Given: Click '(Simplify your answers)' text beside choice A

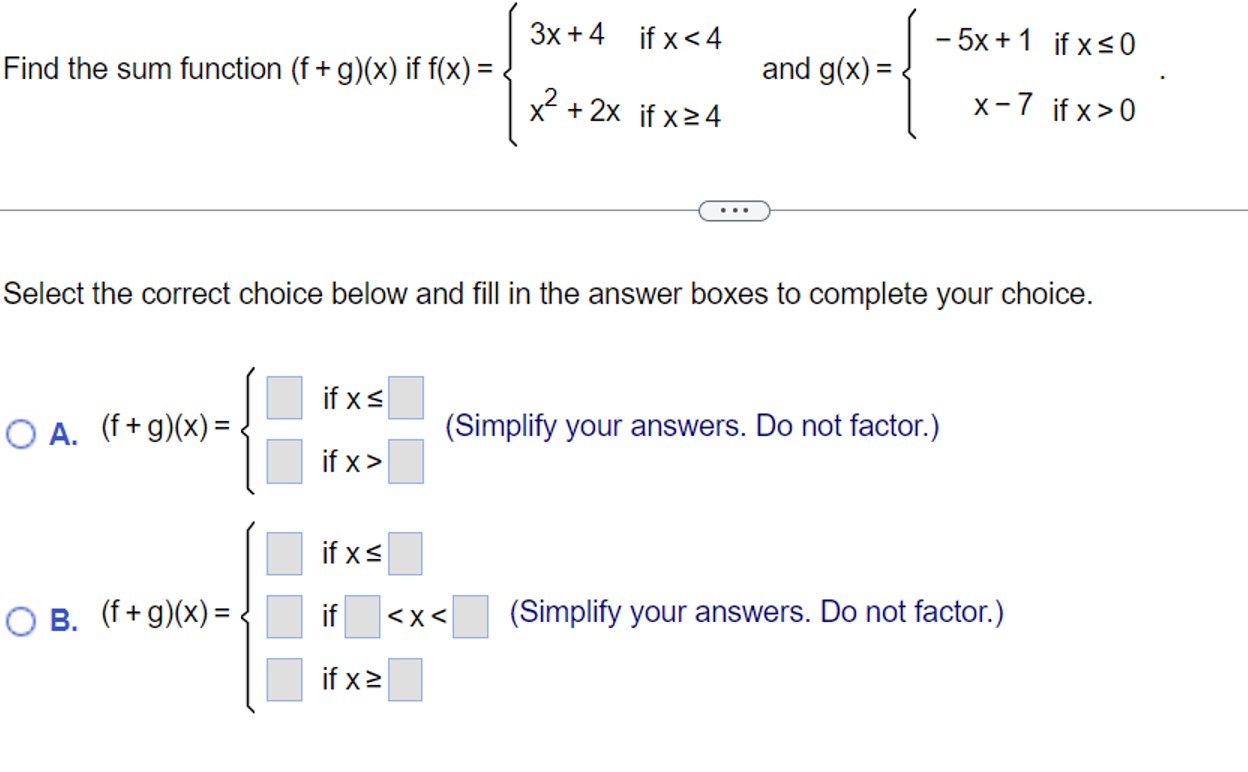Looking at the screenshot, I should (x=690, y=425).
